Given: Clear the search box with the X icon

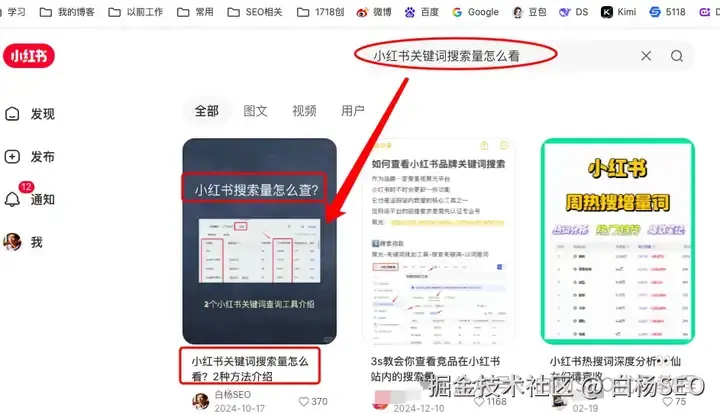Looking at the screenshot, I should click(646, 56).
